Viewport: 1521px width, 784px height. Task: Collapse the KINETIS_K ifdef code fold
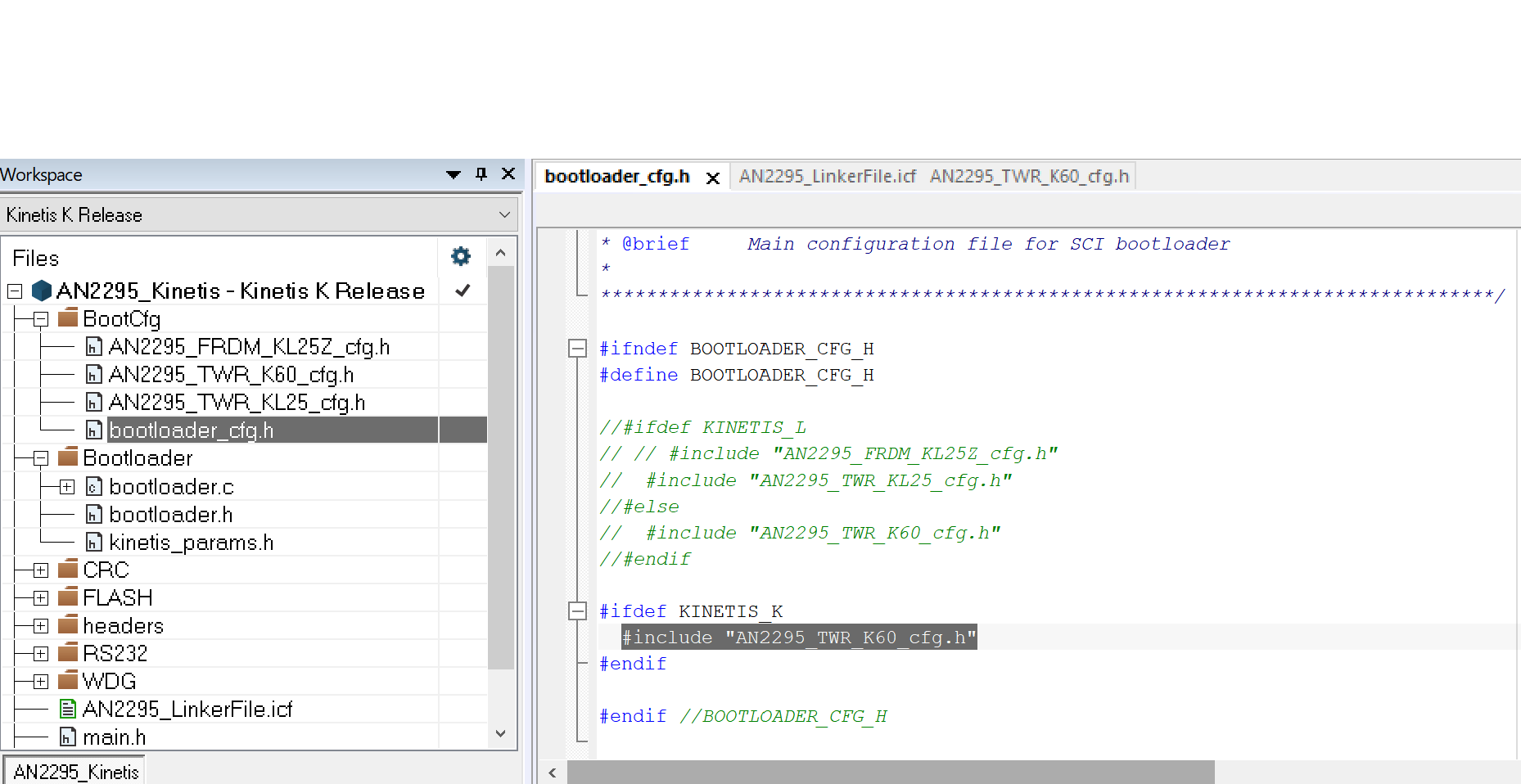click(x=578, y=611)
